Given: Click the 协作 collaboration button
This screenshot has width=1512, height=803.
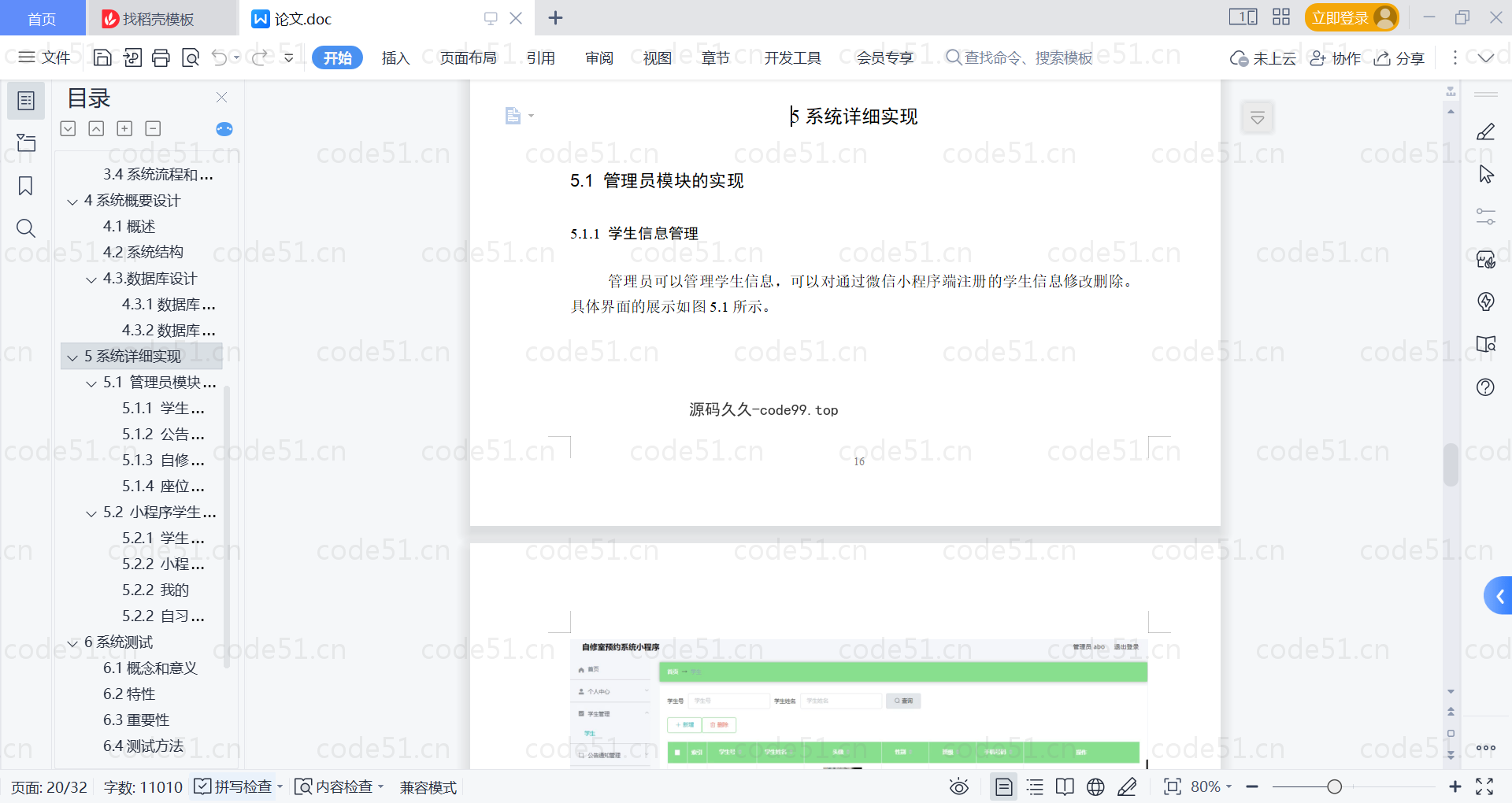Looking at the screenshot, I should 1335,58.
